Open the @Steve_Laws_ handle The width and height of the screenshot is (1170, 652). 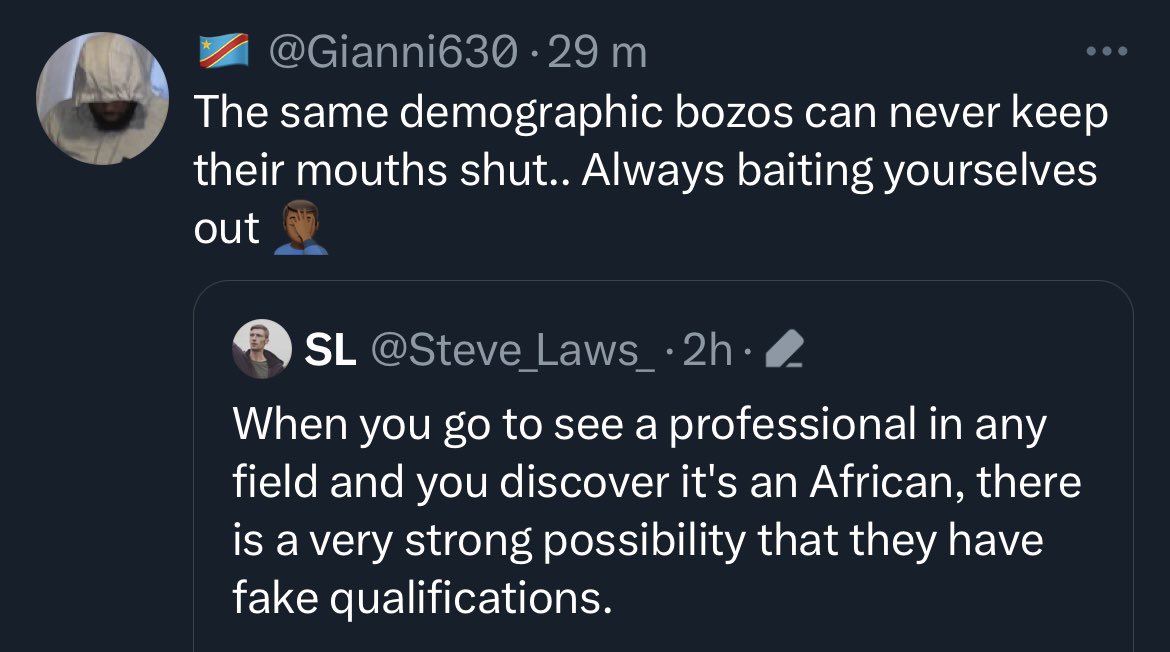click(513, 350)
